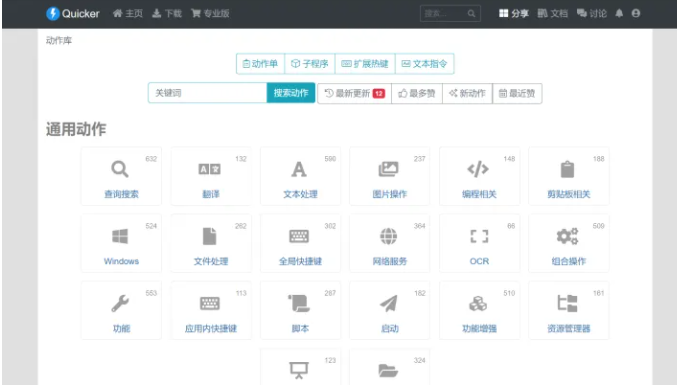
Task: Show 最新更新 latest updates
Action: click(x=354, y=93)
